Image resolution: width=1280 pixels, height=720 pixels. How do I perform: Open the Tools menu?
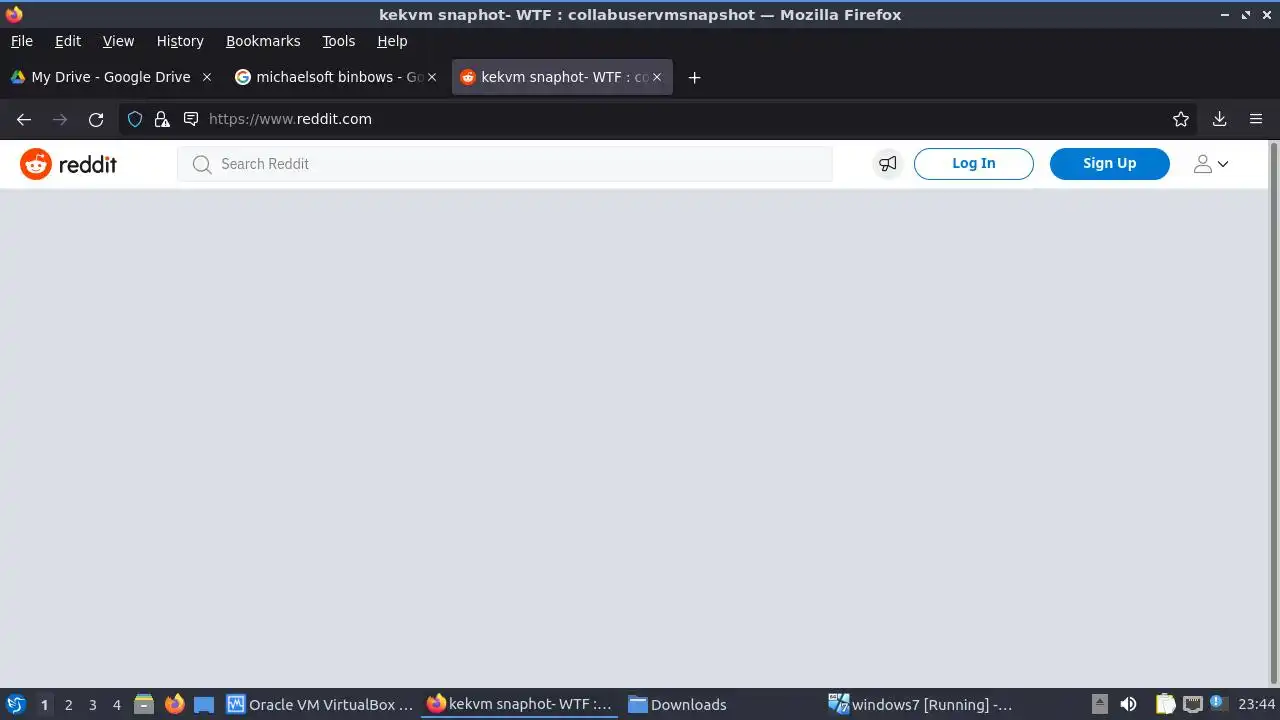tap(338, 41)
